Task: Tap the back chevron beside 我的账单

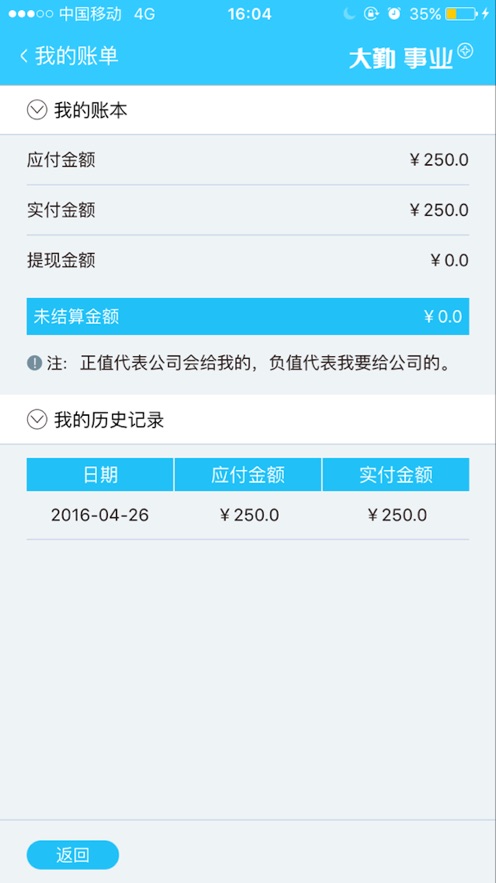Action: click(x=24, y=56)
